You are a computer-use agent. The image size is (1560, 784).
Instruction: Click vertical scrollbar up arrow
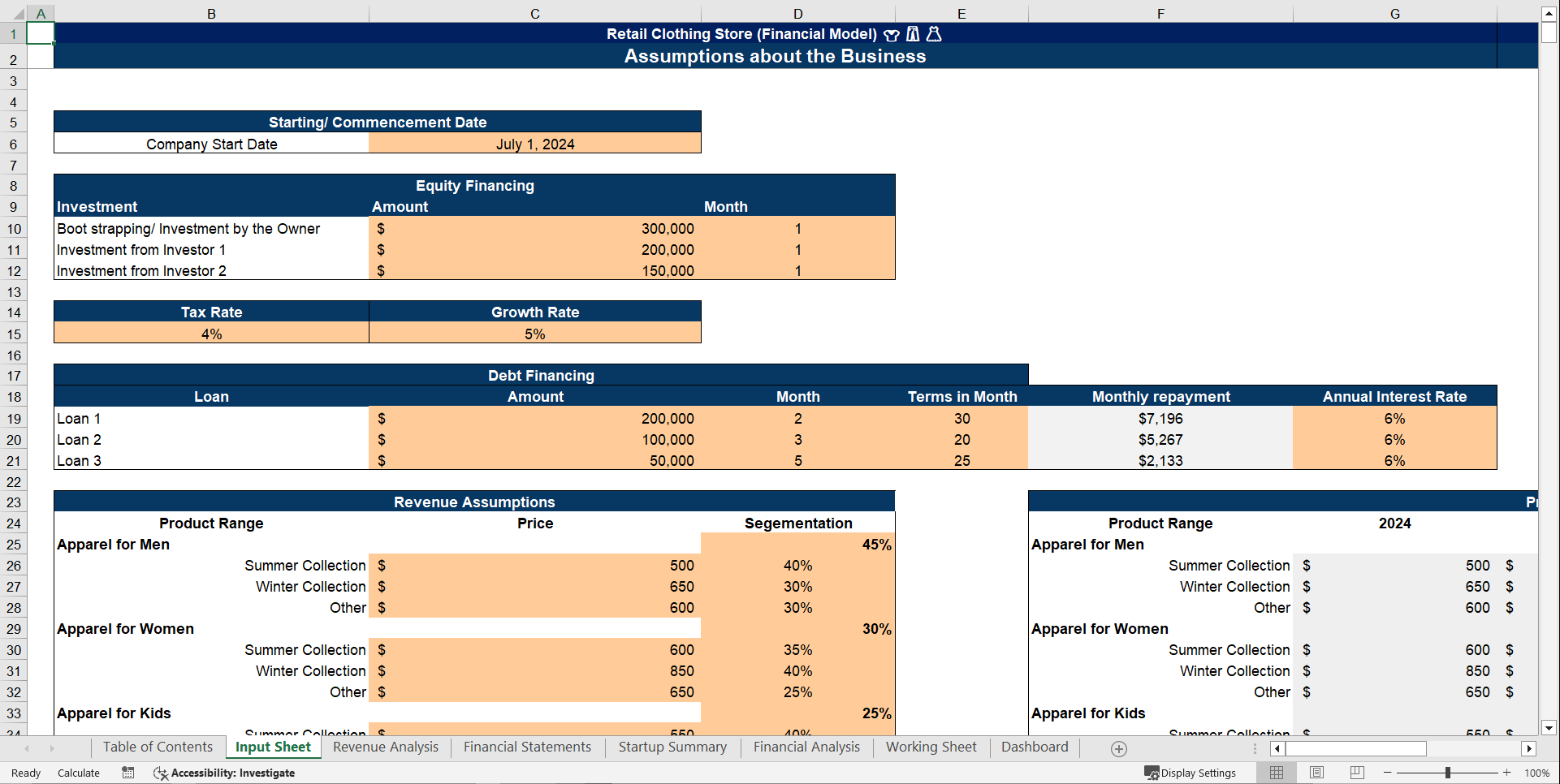[1549, 14]
